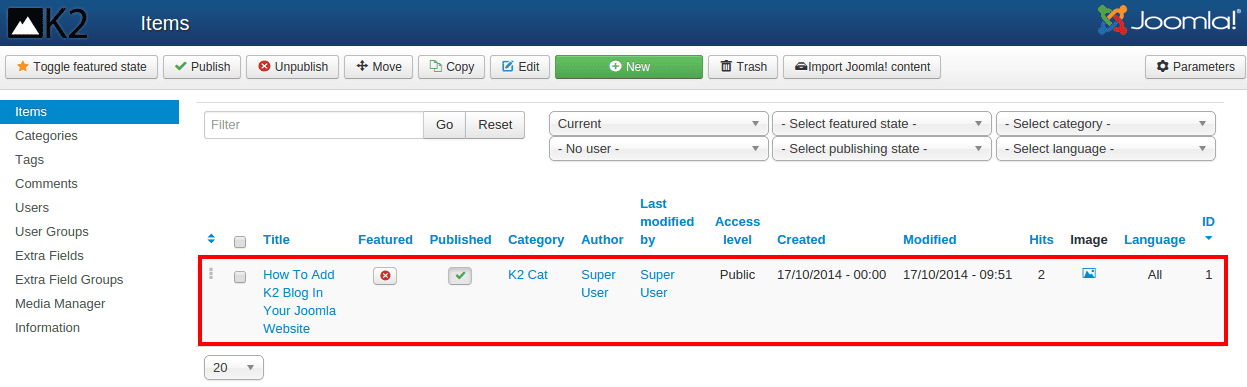Image resolution: width=1247 pixels, height=387 pixels.
Task: Open the Current state dropdown
Action: [x=659, y=124]
